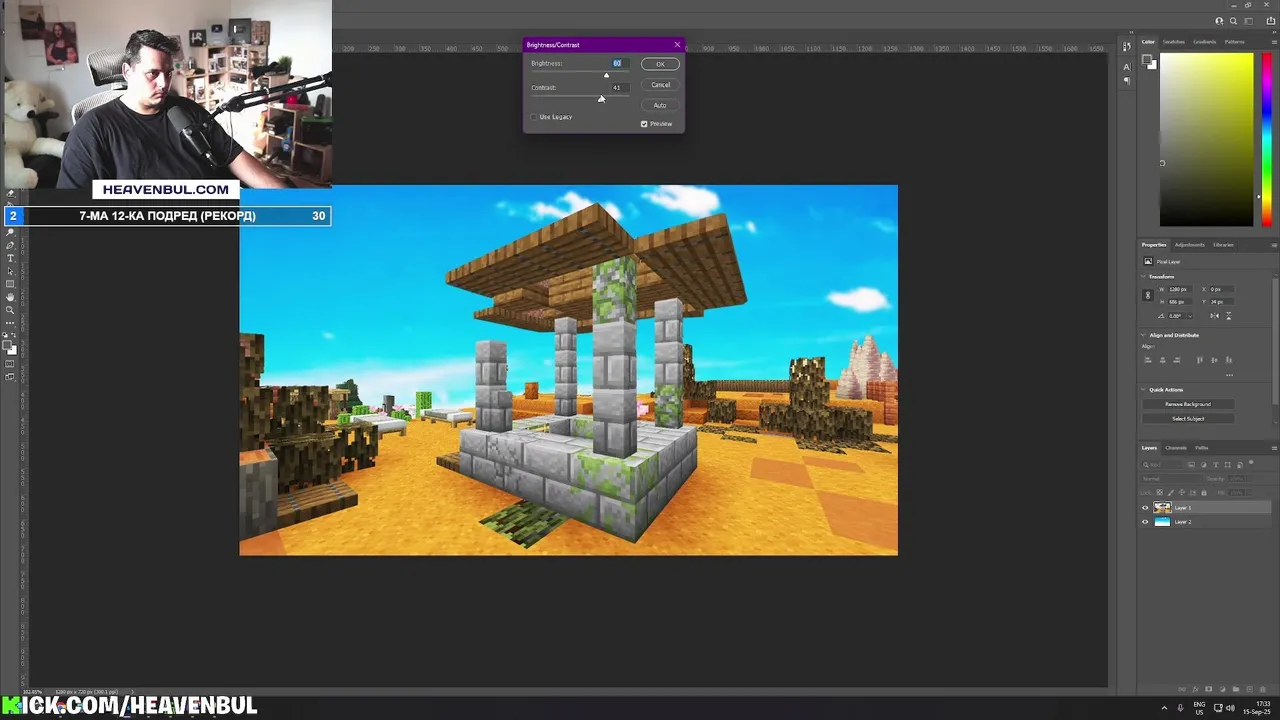
Task: Click Cancel in Brightness/Contrast dialog
Action: 660,85
